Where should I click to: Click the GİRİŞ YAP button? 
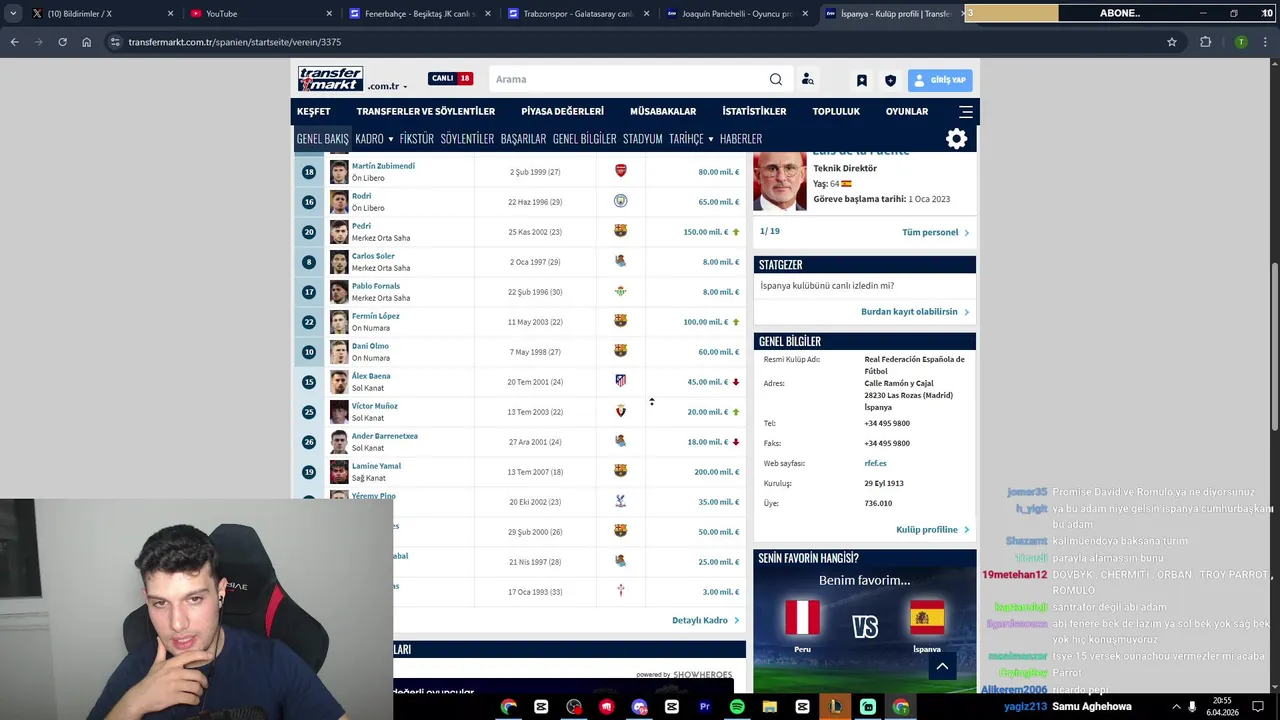940,80
